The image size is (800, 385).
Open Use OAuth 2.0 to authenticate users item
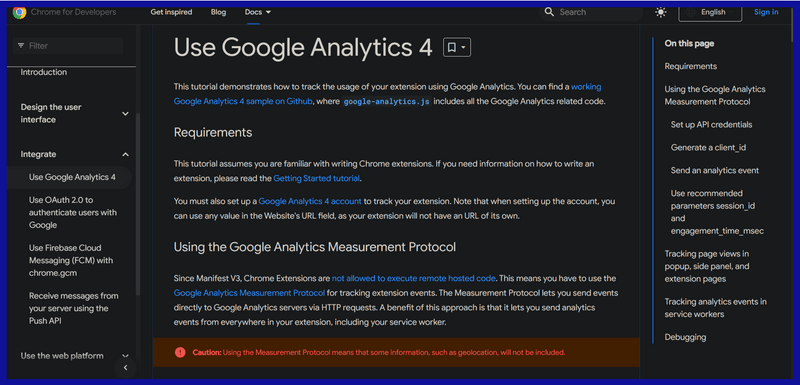[x=73, y=213]
